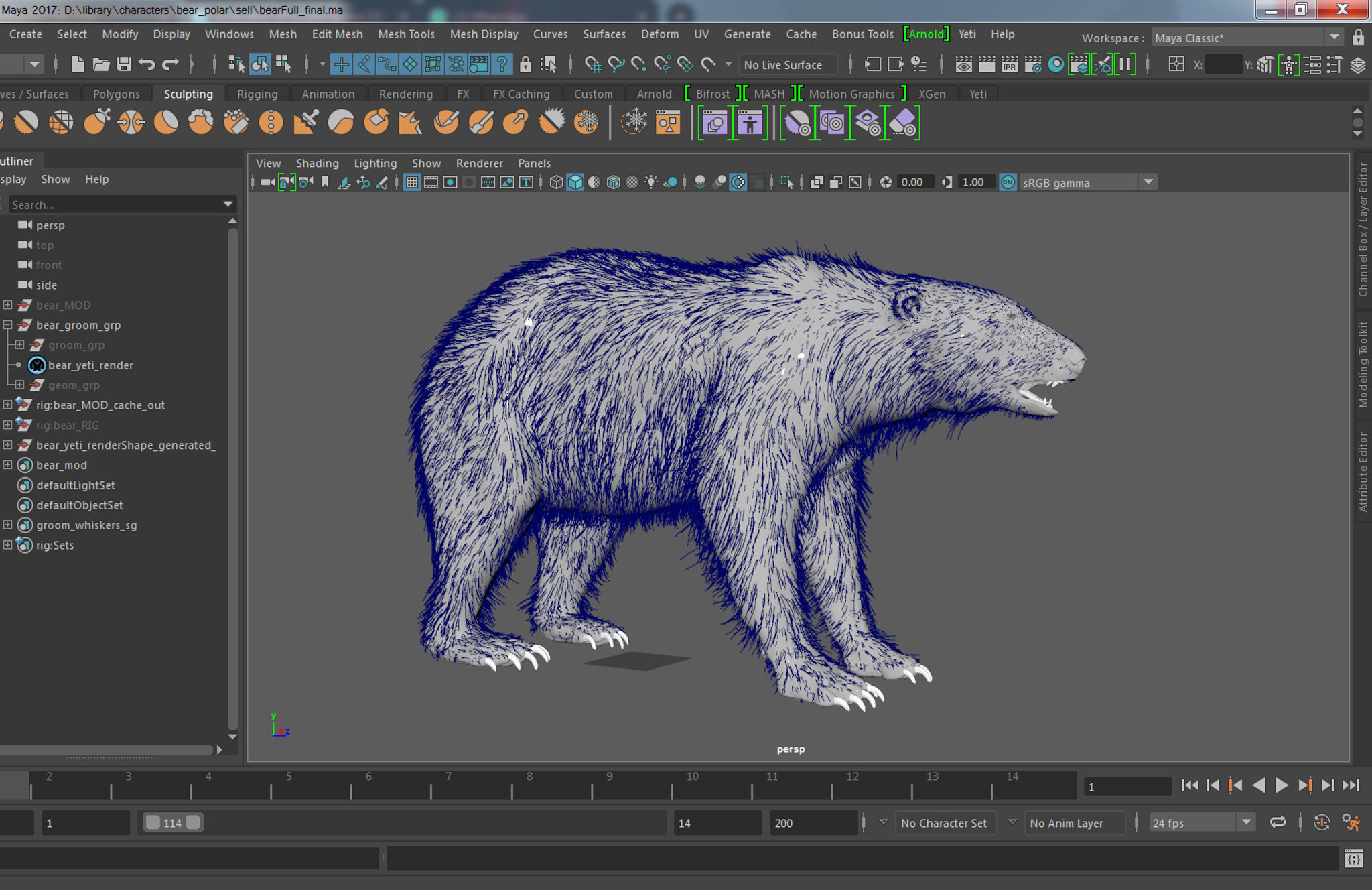Click the Open Scene folder icon
The image size is (1372, 890).
[x=100, y=64]
